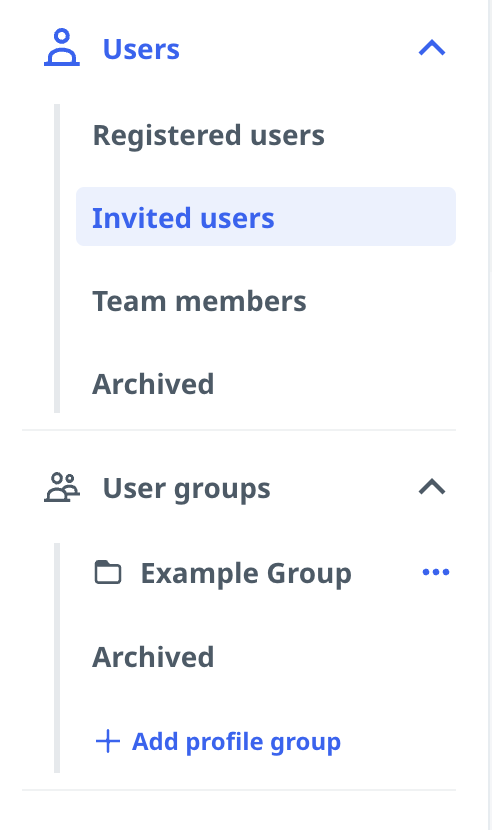The width and height of the screenshot is (492, 830).
Task: Click the person icon beside Users
Action: coord(62,48)
